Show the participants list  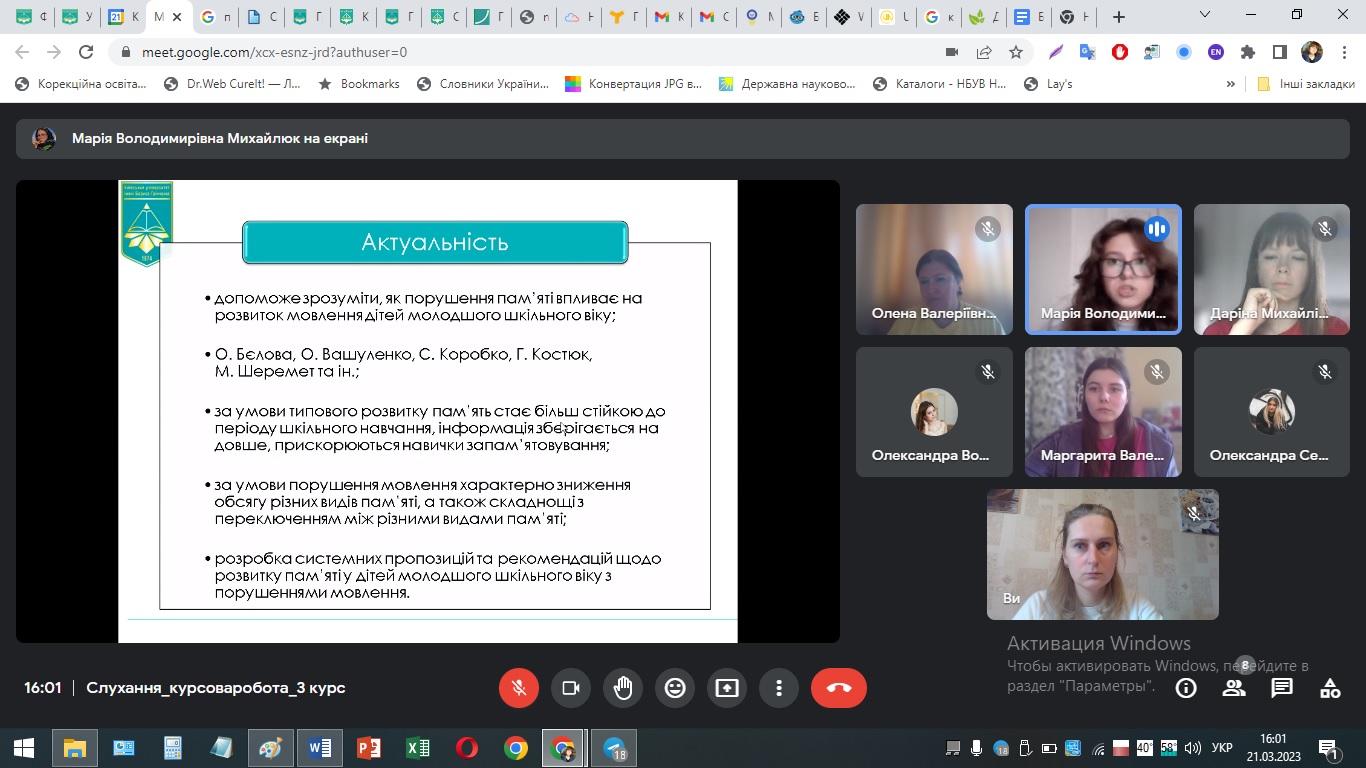tap(1234, 688)
